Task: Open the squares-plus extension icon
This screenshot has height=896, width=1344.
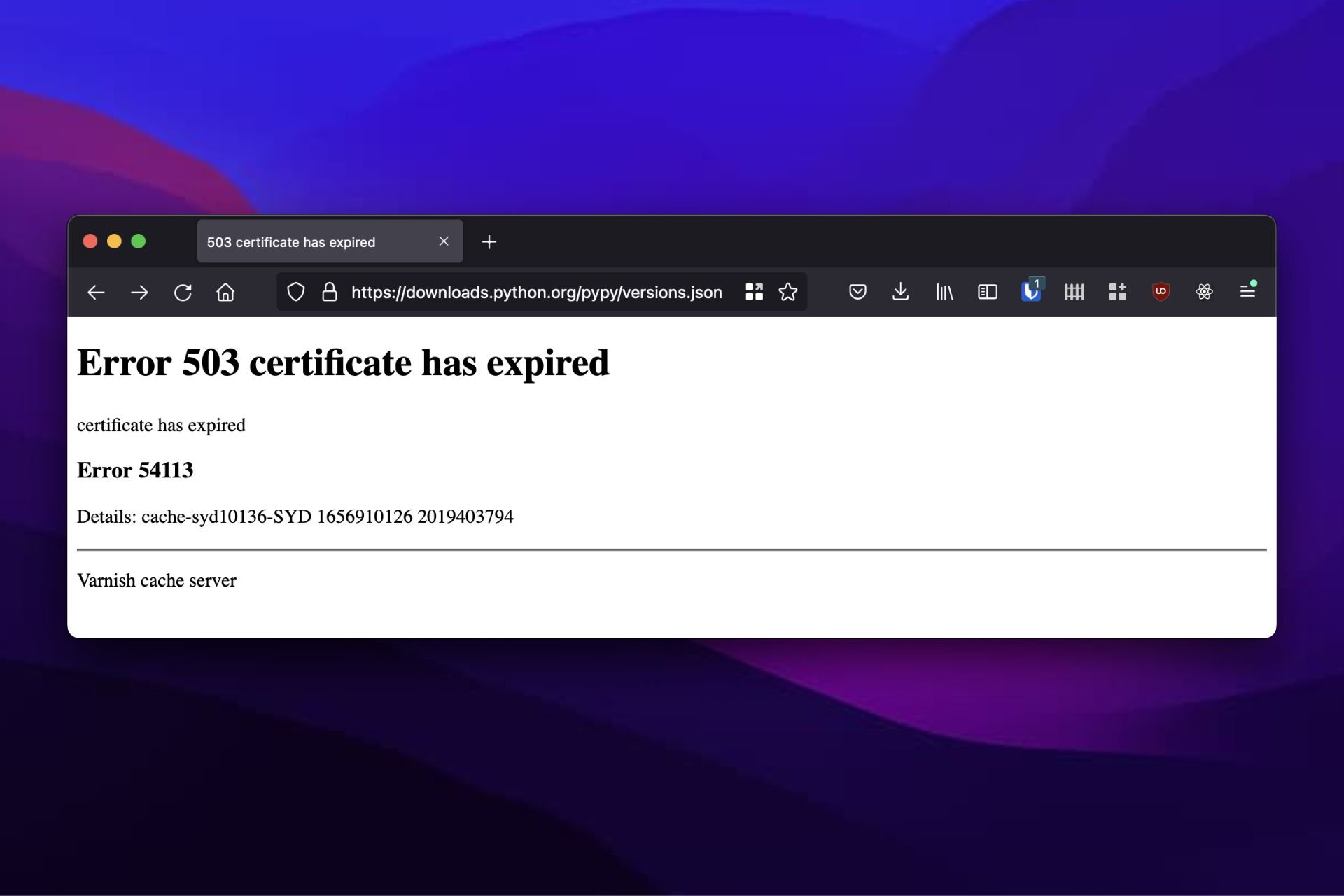Action: (x=1118, y=292)
